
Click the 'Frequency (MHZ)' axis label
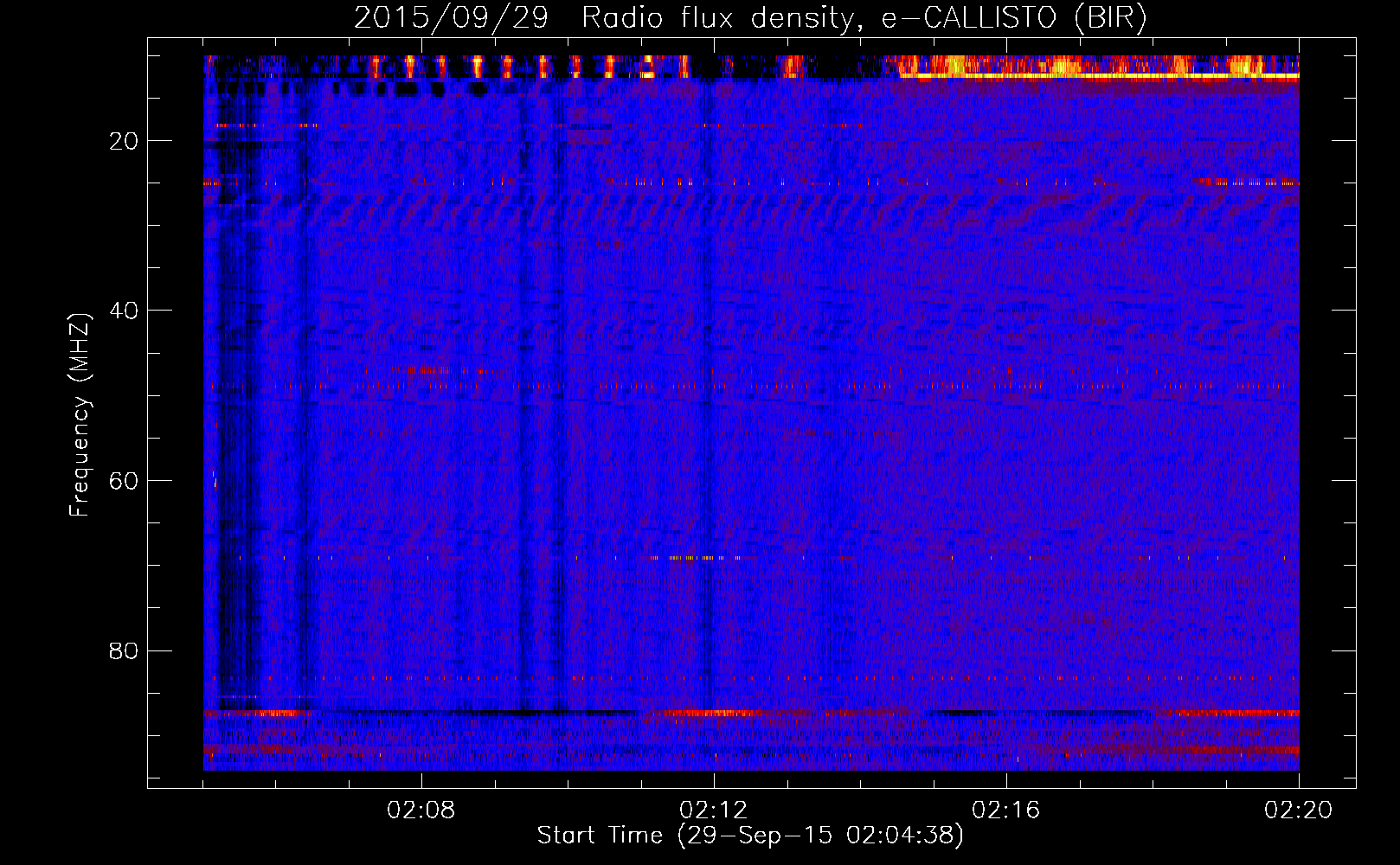point(80,416)
